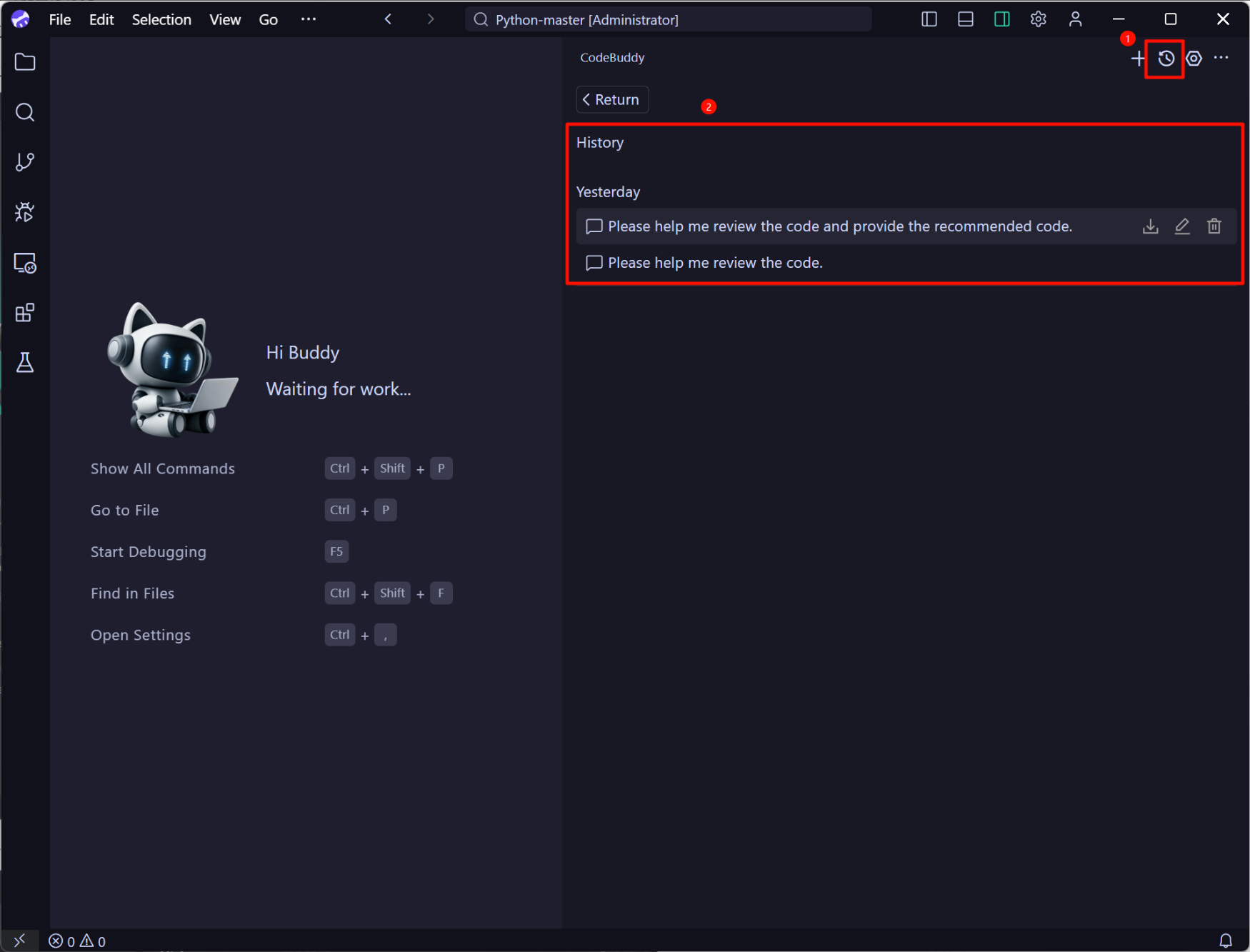Open the Run and Debug panel
Viewport: 1250px width, 952px height.
[24, 211]
